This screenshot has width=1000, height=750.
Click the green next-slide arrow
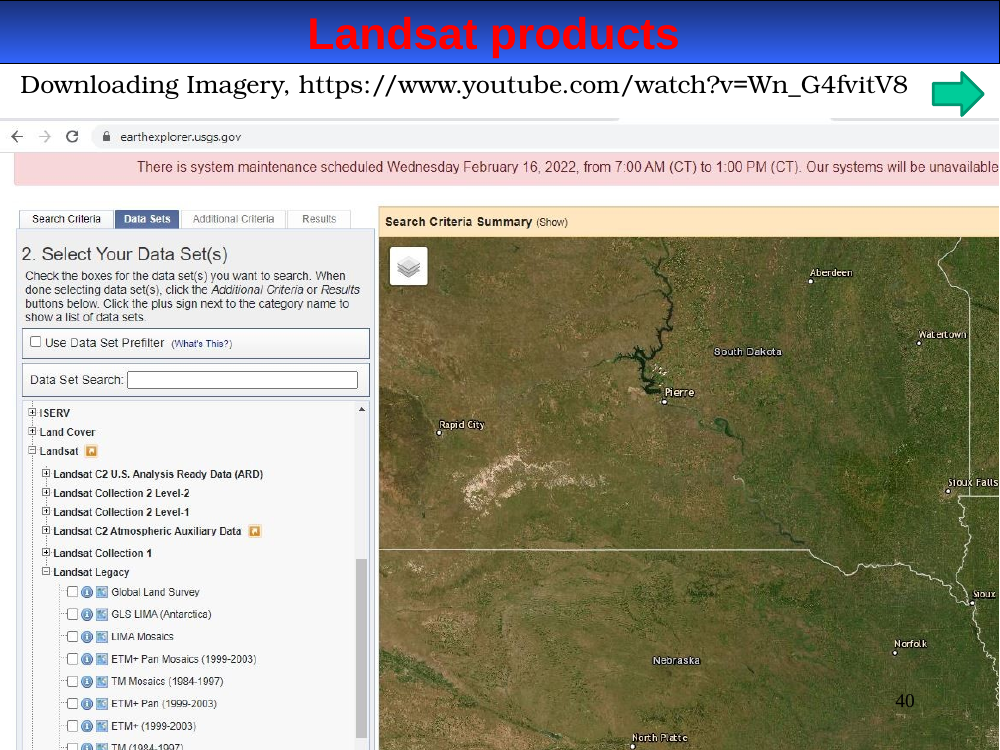click(958, 94)
